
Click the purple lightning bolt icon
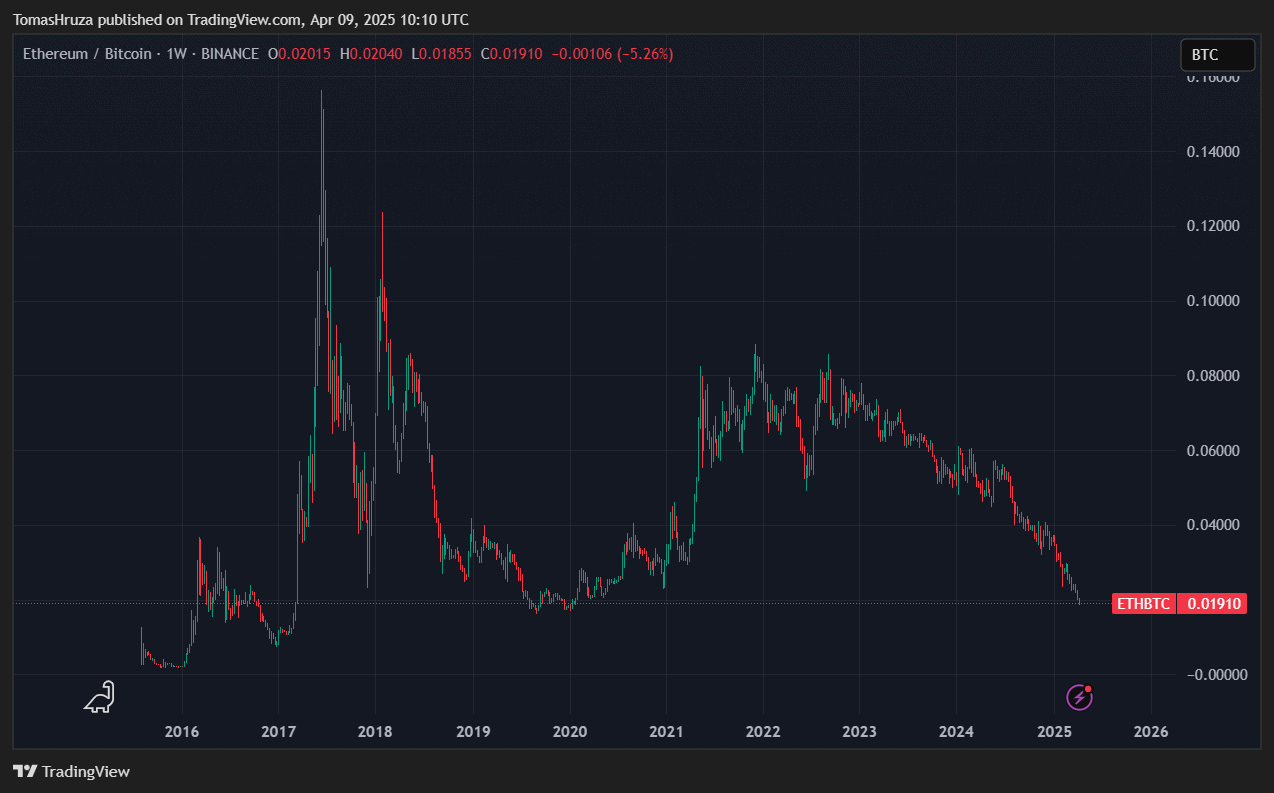(1079, 697)
